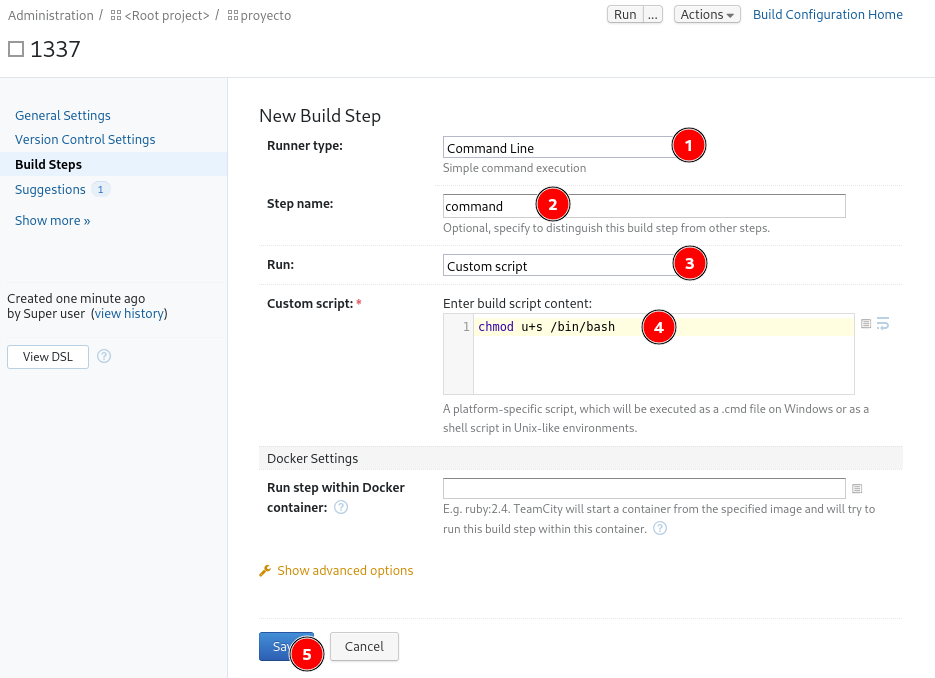This screenshot has height=678, width=935.
Task: Click the view history link
Action: pos(129,314)
